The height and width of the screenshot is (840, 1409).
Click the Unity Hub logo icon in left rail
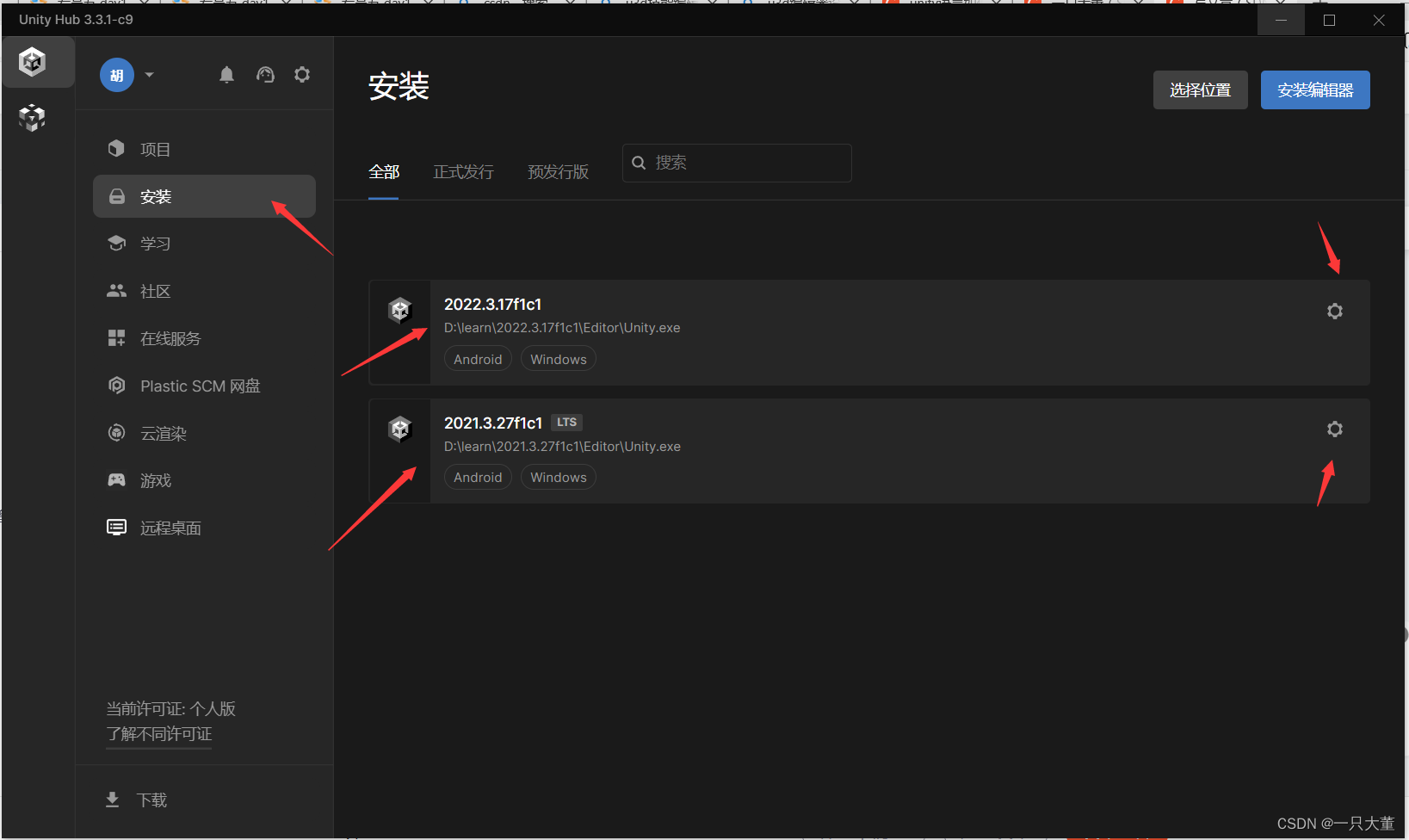point(33,62)
